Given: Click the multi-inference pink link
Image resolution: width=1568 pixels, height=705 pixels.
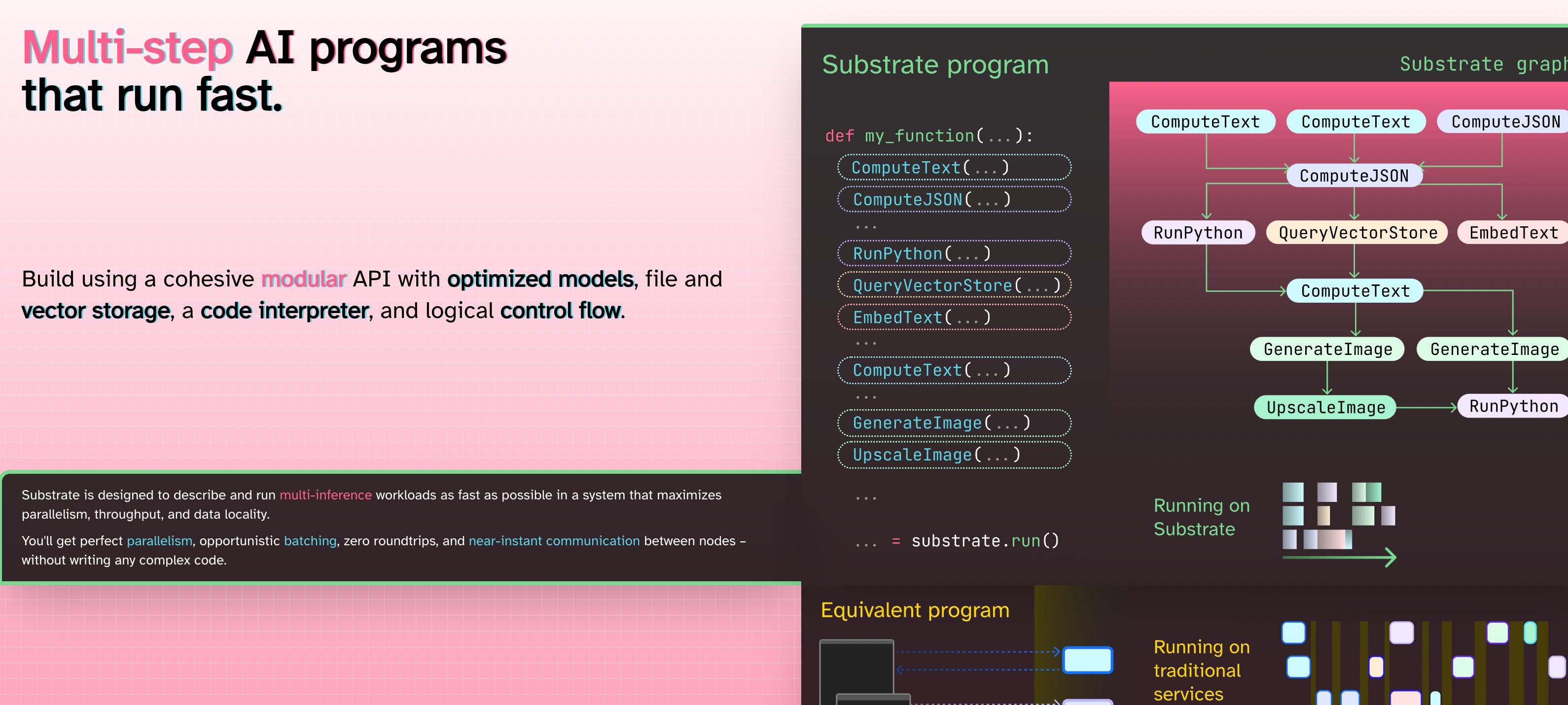Looking at the screenshot, I should 325,495.
